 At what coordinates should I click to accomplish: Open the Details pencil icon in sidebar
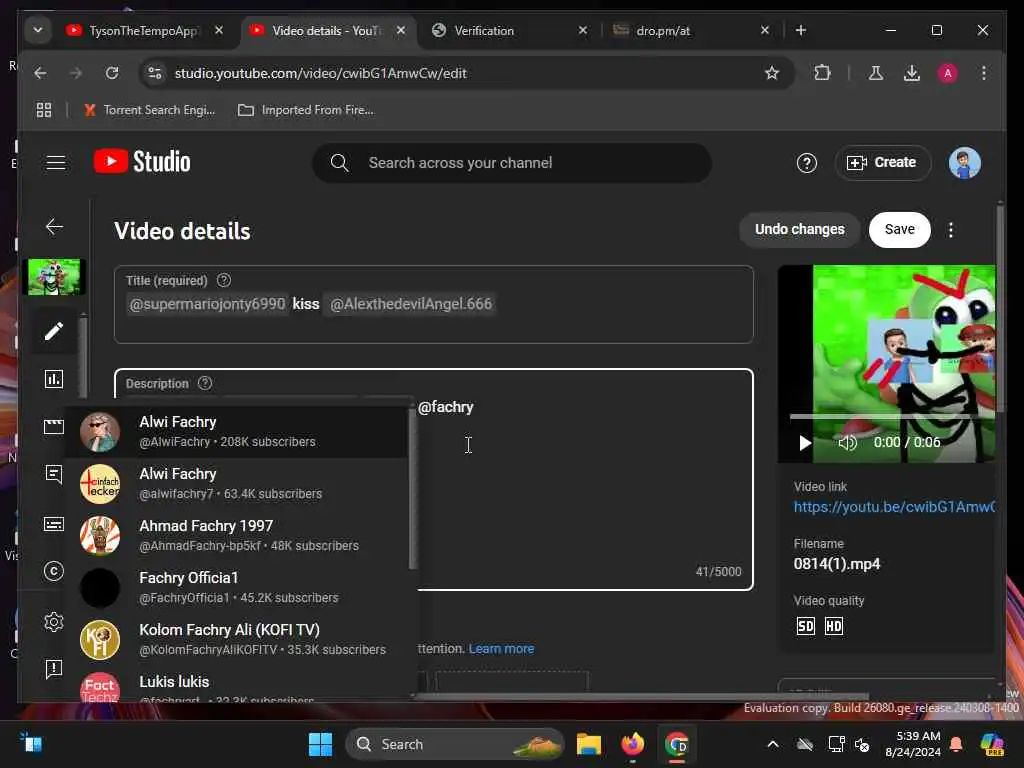(x=54, y=331)
